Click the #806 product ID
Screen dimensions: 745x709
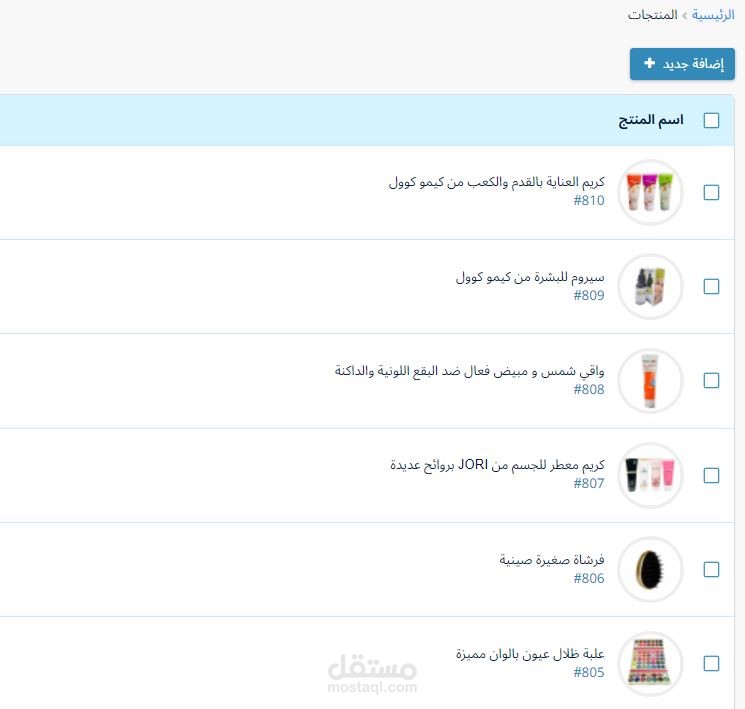589,578
